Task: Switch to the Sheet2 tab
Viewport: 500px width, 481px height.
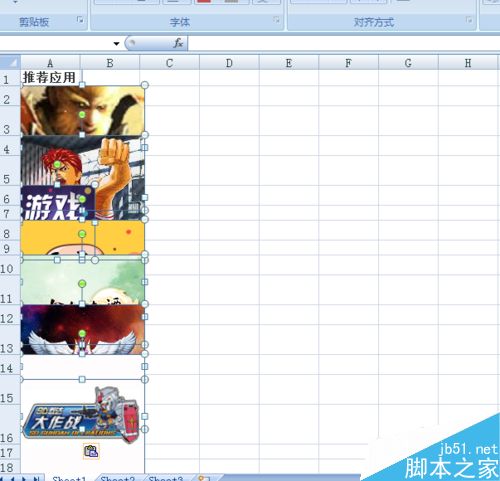Action: pos(118,478)
